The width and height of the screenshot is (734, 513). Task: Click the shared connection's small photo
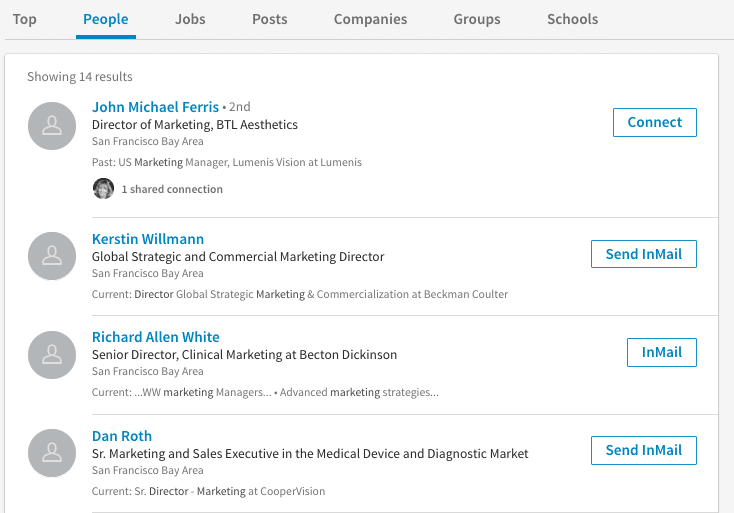(103, 188)
